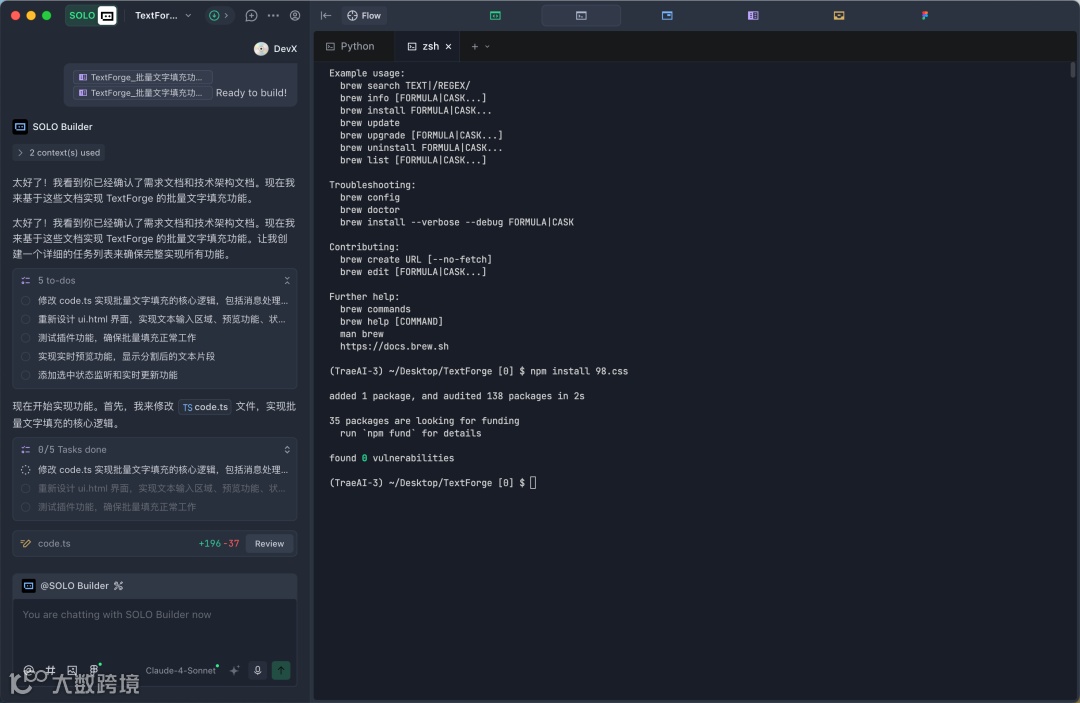This screenshot has height=703, width=1080.
Task: Click the Flow button
Action: (x=364, y=15)
